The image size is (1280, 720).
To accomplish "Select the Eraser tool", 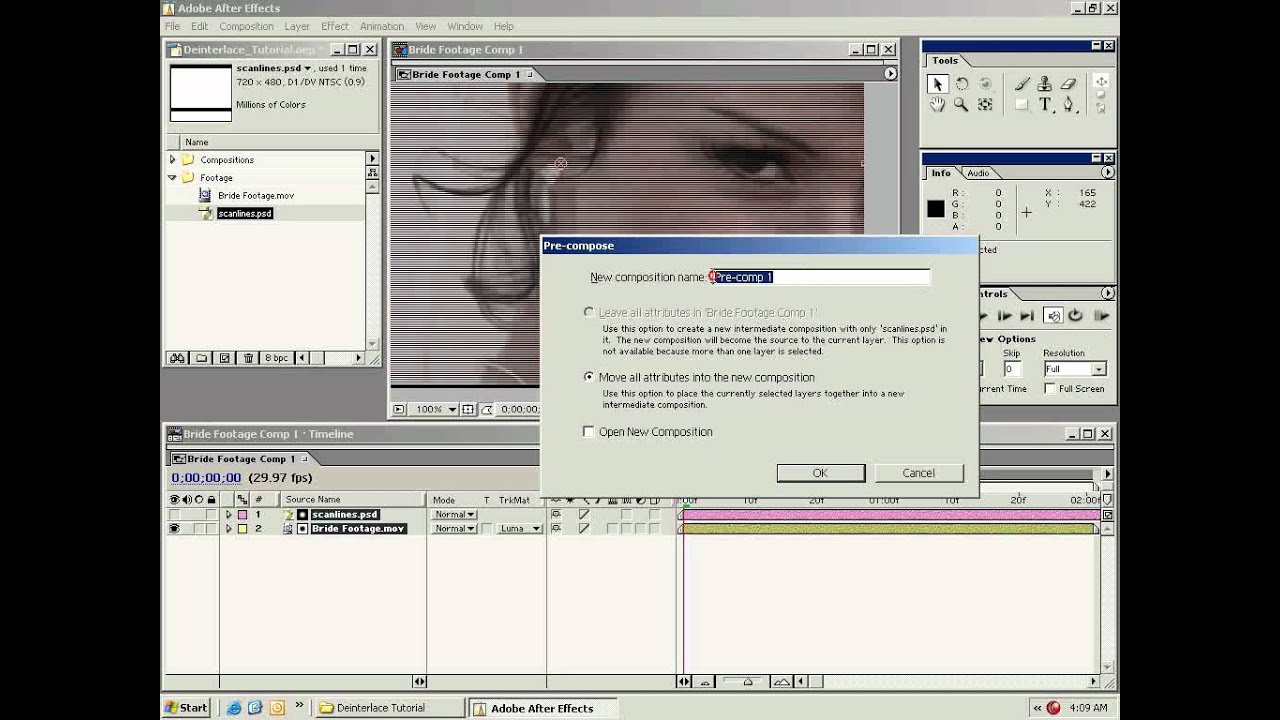I will [x=1068, y=85].
